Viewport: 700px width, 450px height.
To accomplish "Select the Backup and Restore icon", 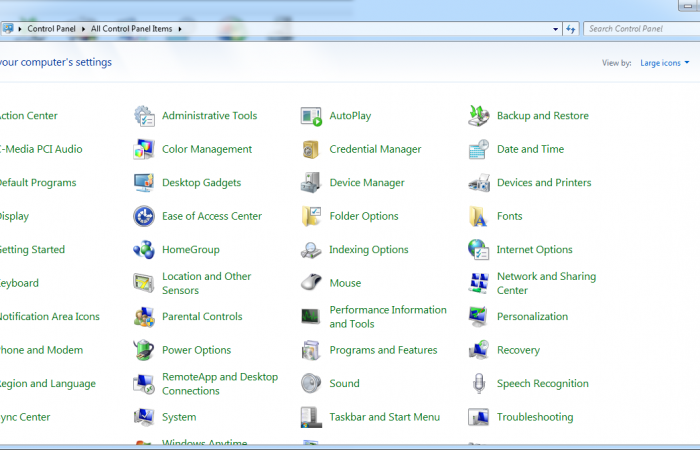I will pos(479,116).
